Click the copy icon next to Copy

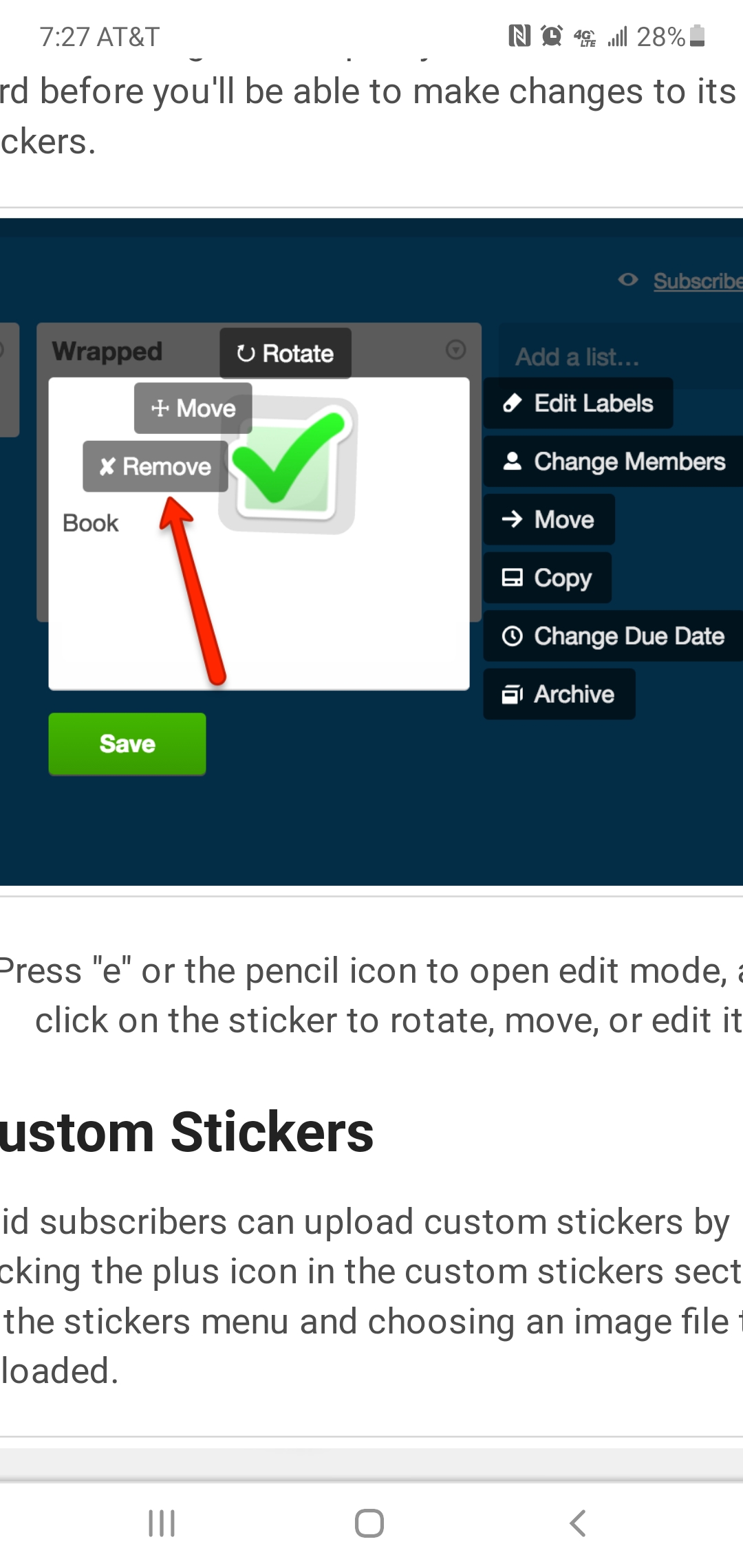(x=512, y=578)
